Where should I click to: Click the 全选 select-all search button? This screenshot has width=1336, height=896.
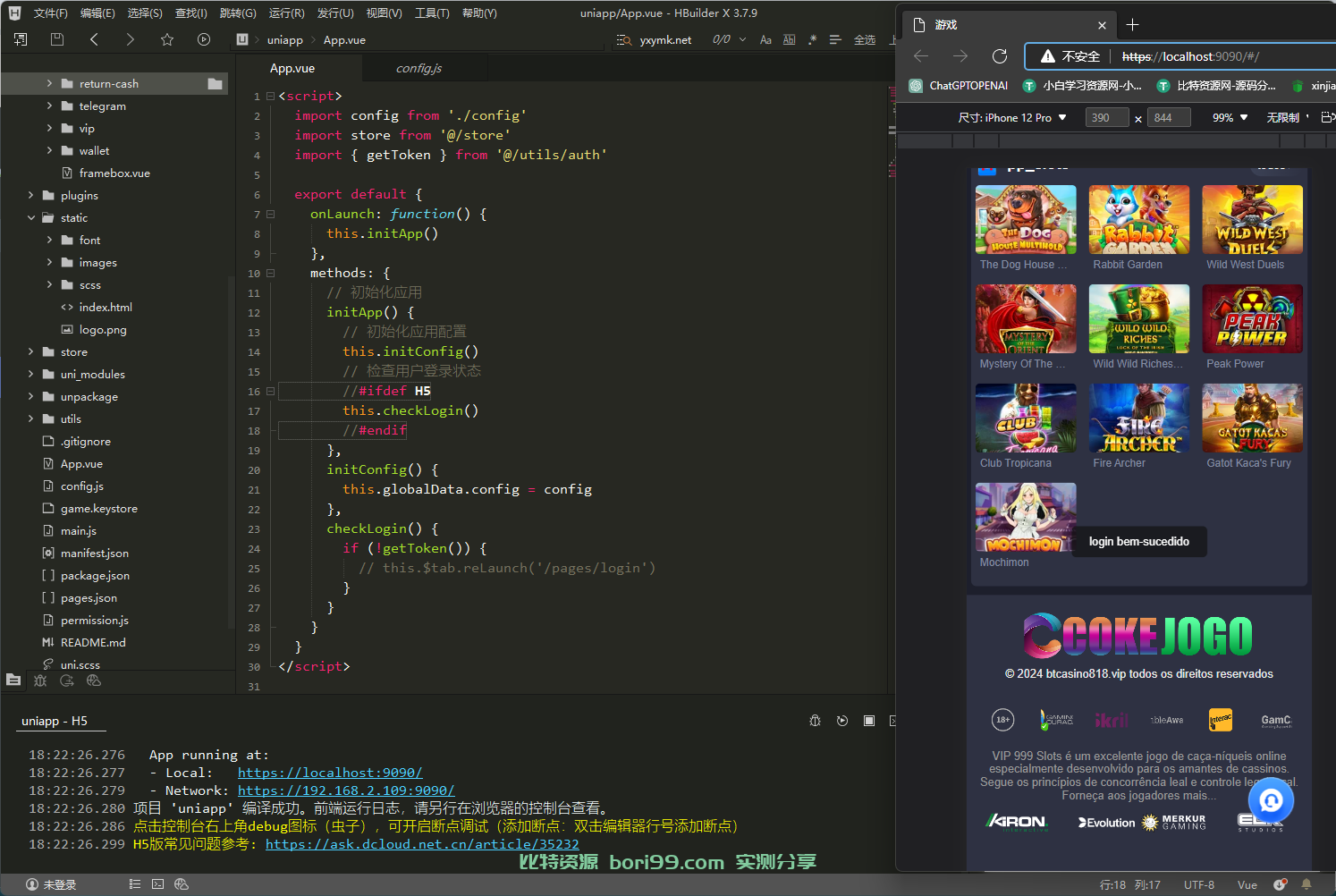coord(865,39)
